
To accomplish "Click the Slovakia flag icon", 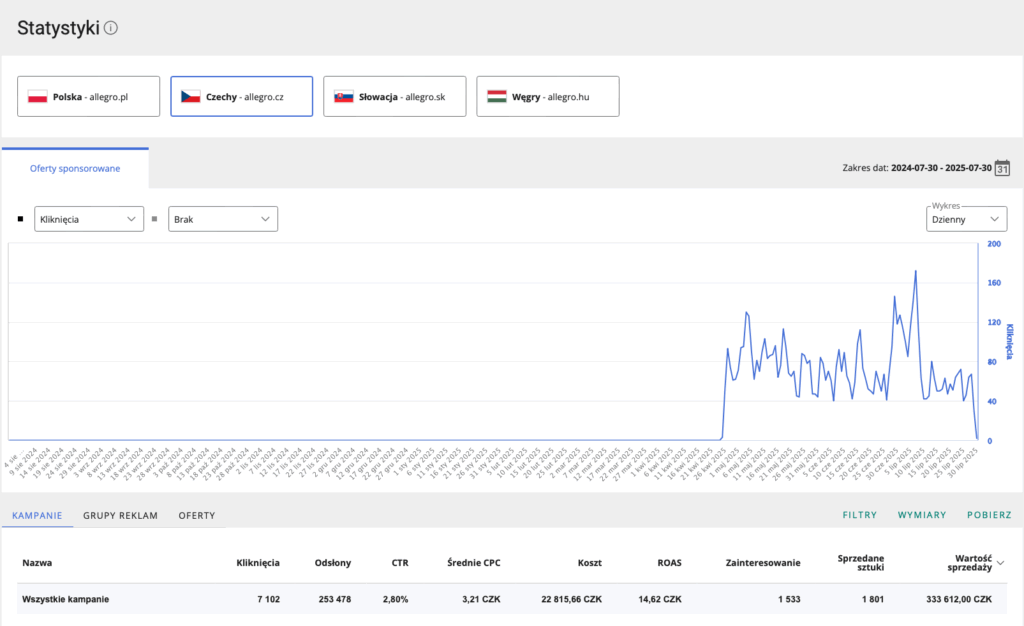I will 343,97.
